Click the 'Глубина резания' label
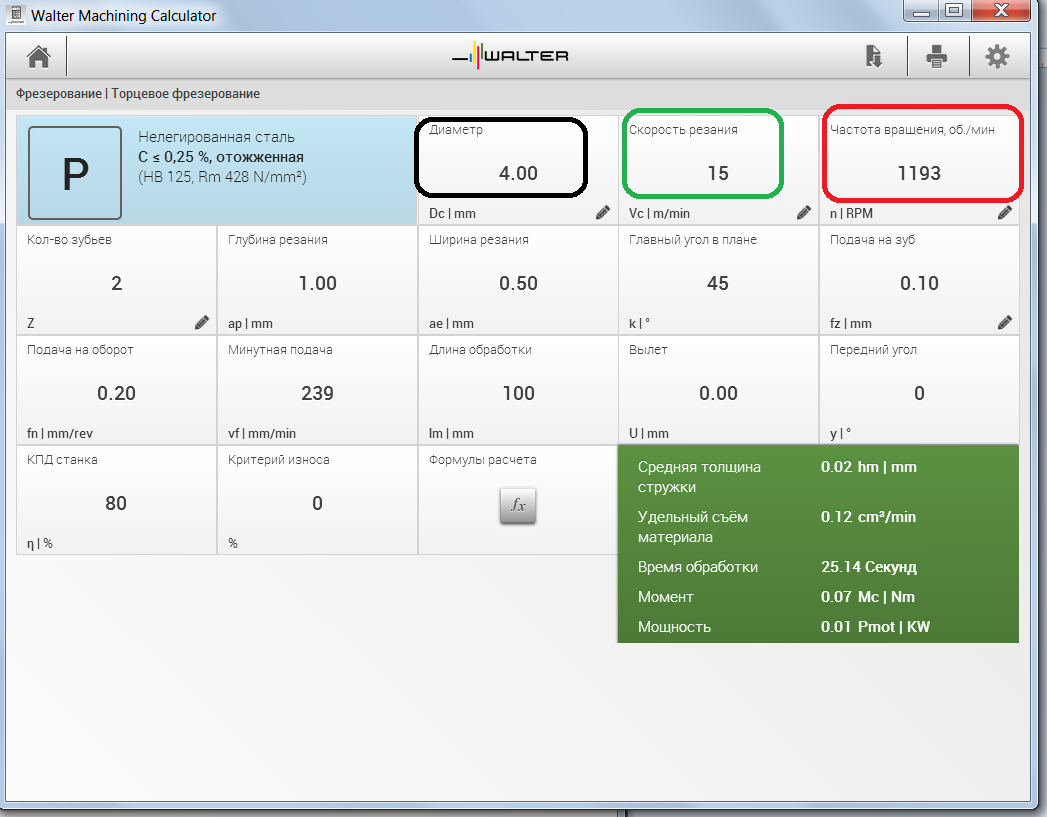Image resolution: width=1047 pixels, height=817 pixels. click(x=278, y=240)
